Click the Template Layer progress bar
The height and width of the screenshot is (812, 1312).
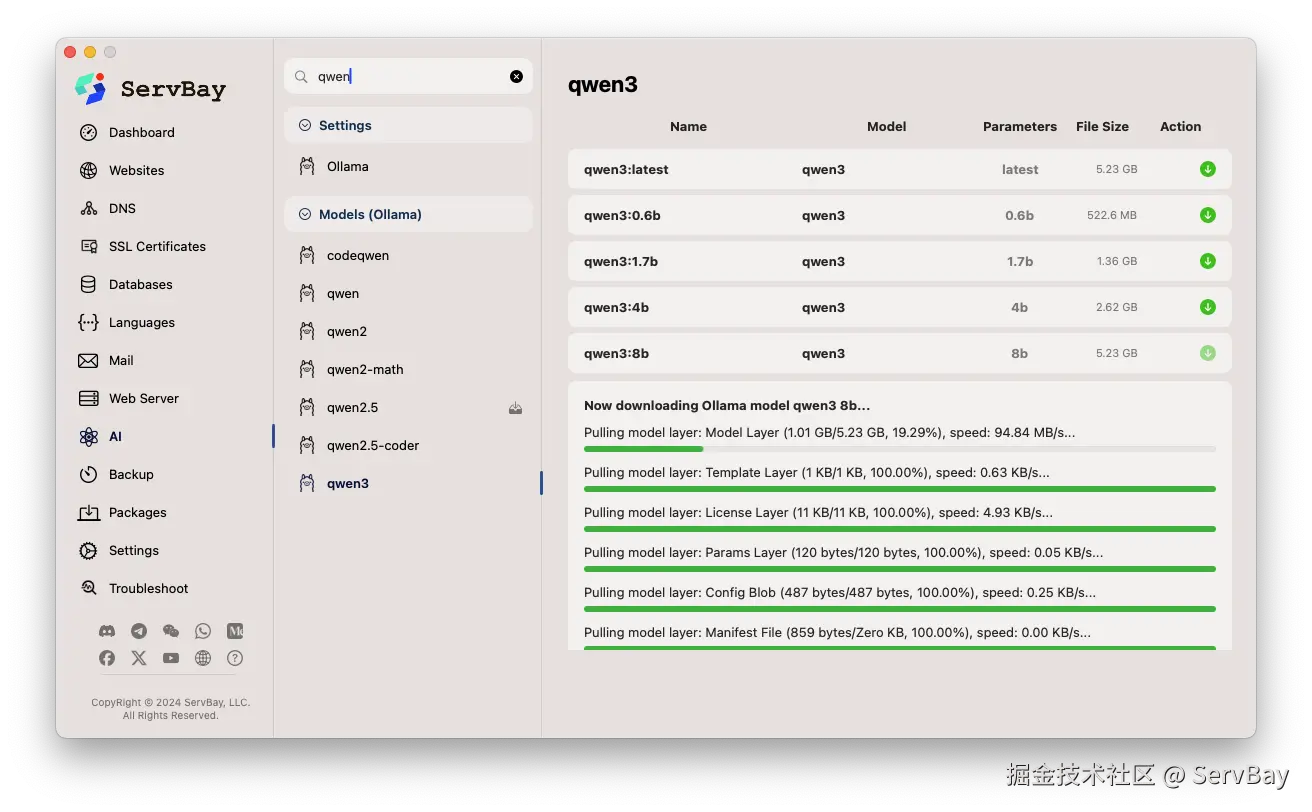pyautogui.click(x=900, y=489)
